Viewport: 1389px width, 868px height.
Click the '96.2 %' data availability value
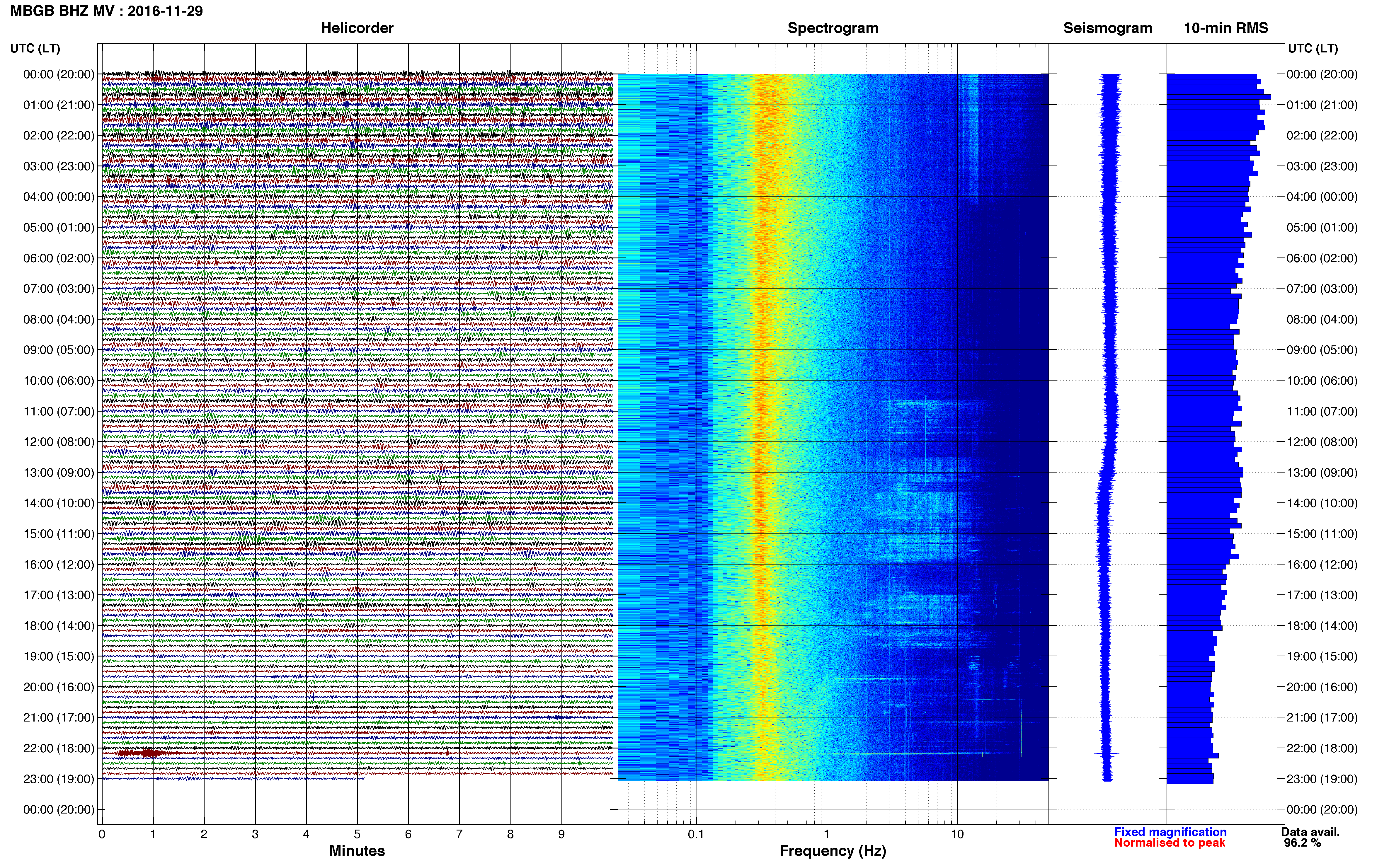click(1302, 843)
